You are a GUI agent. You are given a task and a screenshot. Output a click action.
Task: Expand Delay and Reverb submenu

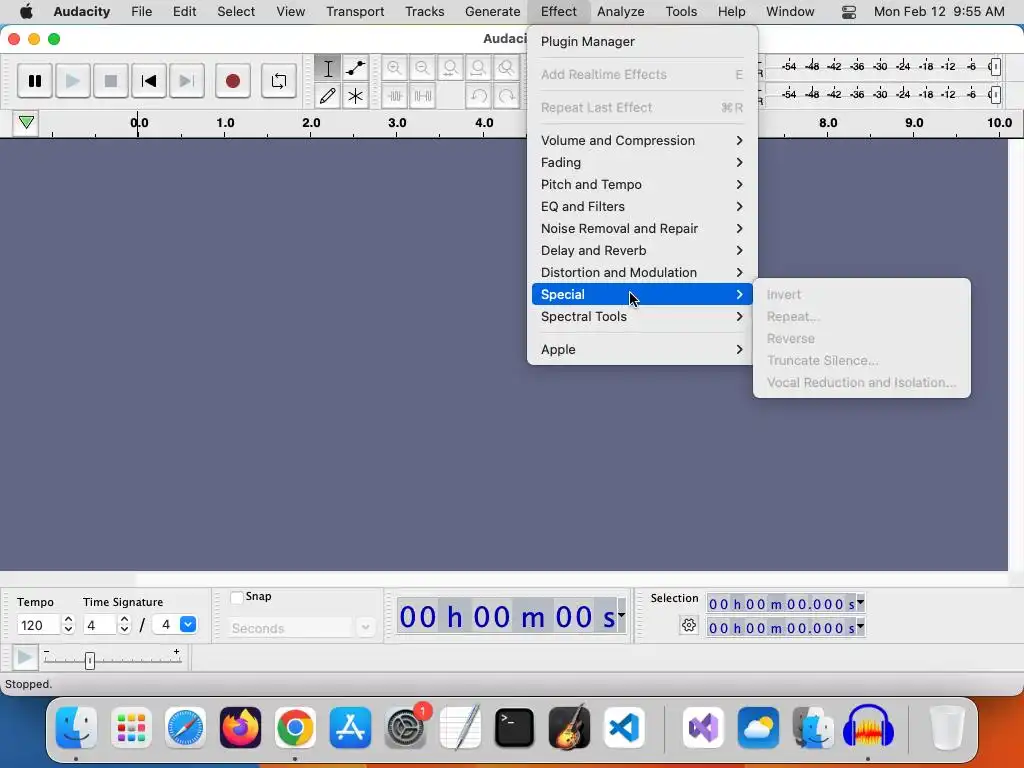point(642,250)
